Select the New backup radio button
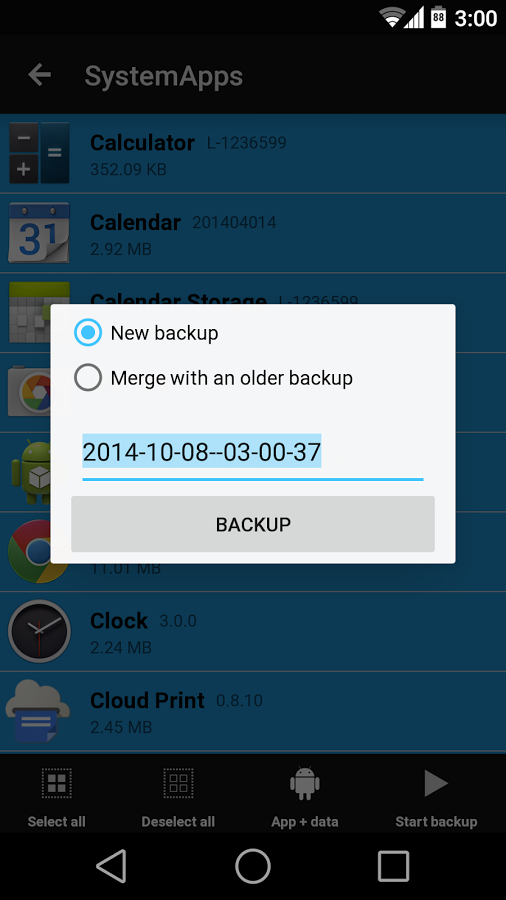 coord(88,332)
